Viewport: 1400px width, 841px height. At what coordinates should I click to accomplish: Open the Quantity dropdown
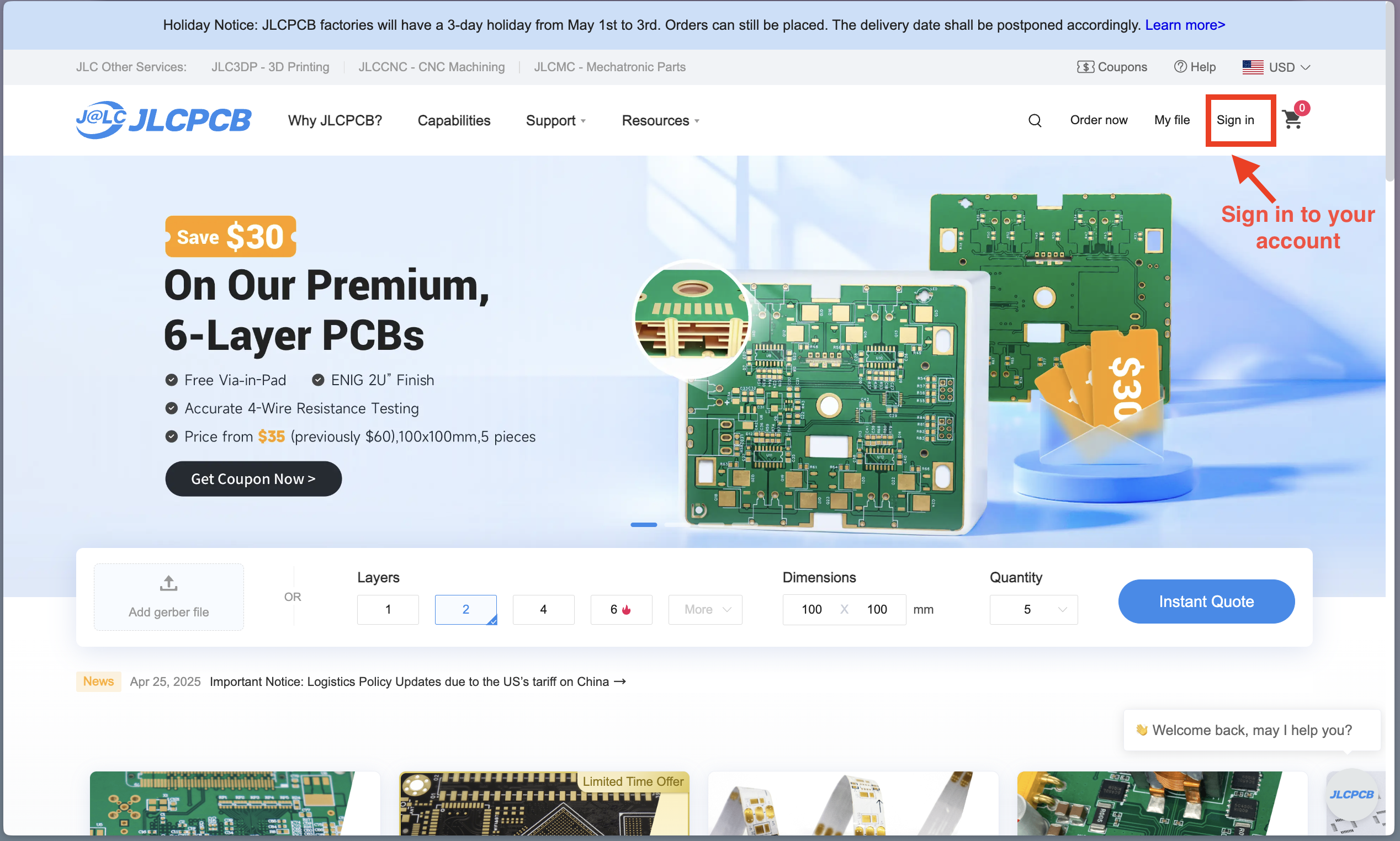pyautogui.click(x=1033, y=610)
